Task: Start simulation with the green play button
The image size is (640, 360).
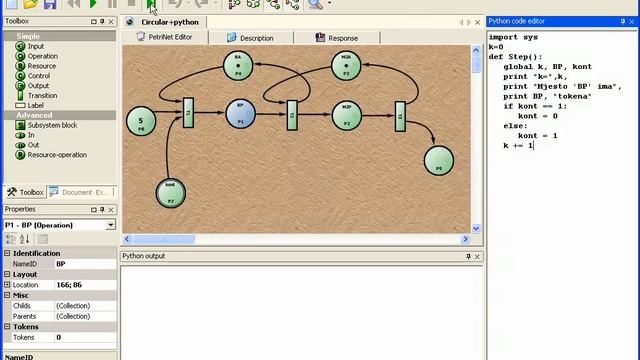Action: tap(93, 4)
